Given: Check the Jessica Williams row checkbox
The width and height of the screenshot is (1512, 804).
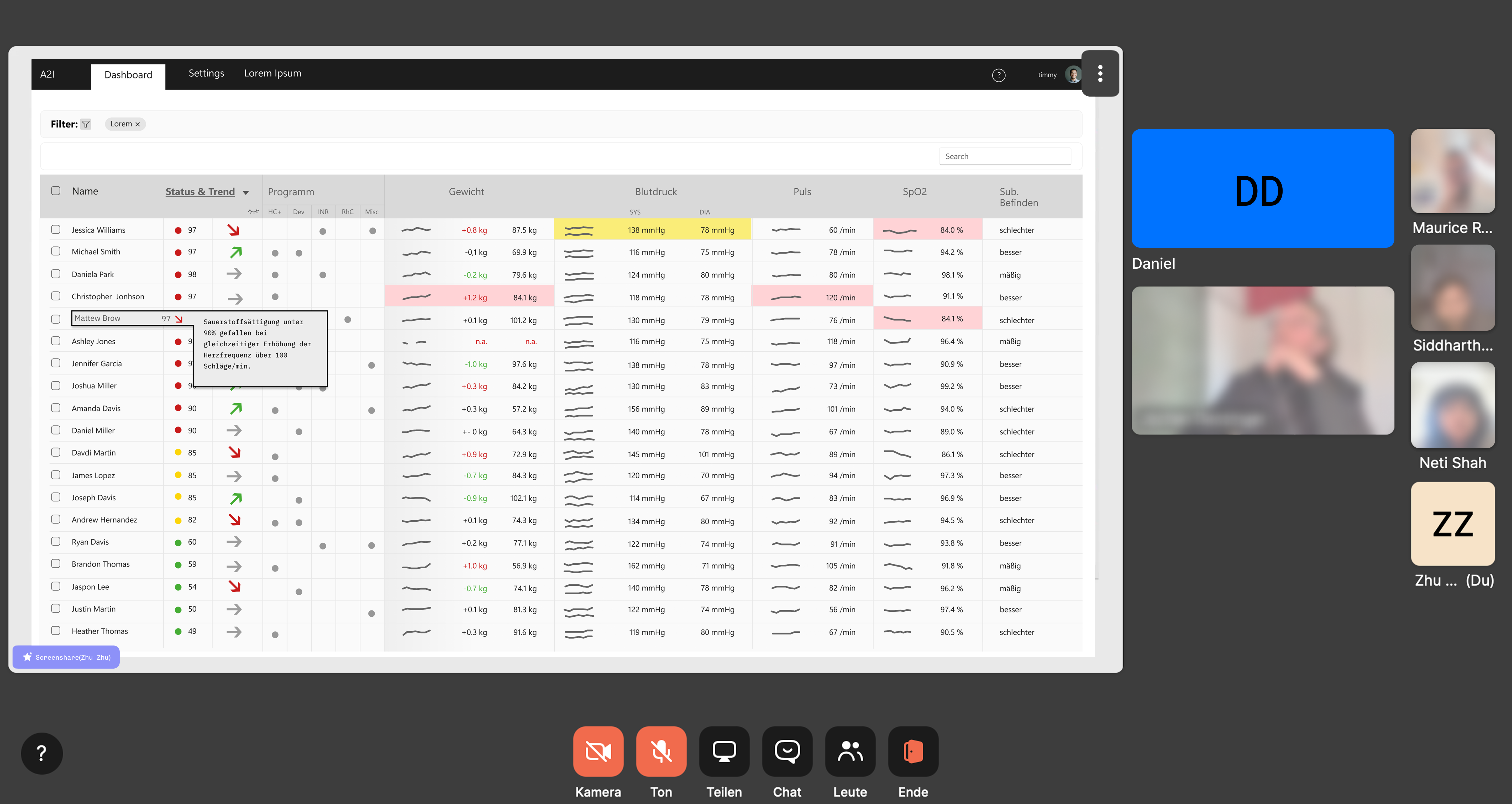Looking at the screenshot, I should coord(56,229).
